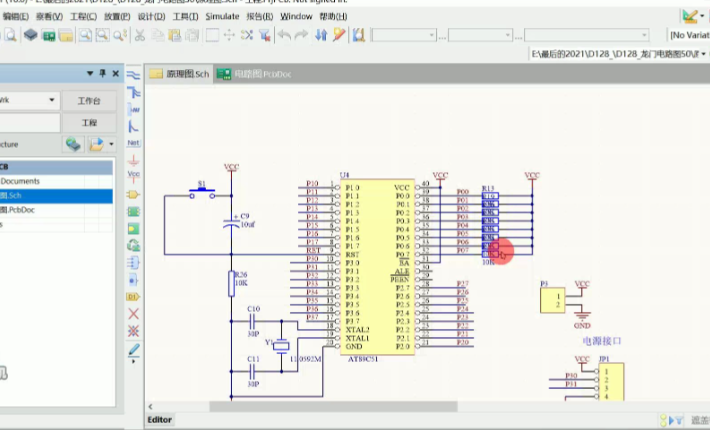The height and width of the screenshot is (430, 710).
Task: Click the cross-probe icon in toolbar
Action: (x=339, y=35)
